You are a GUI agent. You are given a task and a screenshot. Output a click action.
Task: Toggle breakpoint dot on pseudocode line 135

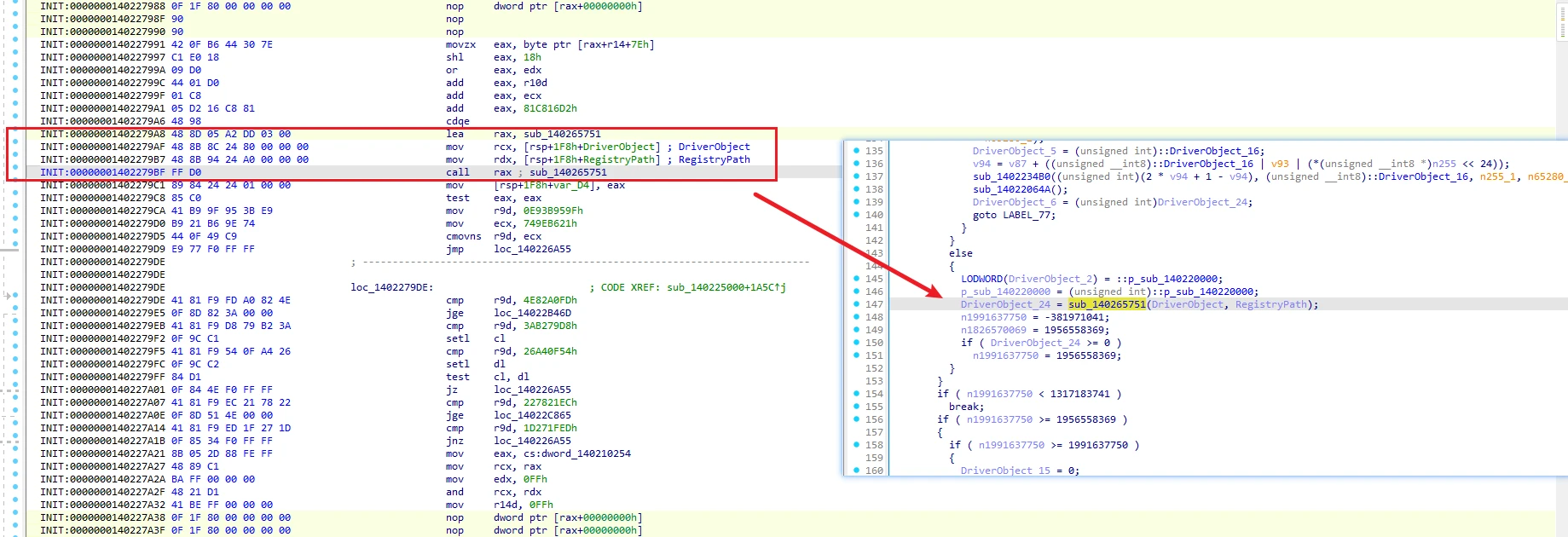click(856, 151)
